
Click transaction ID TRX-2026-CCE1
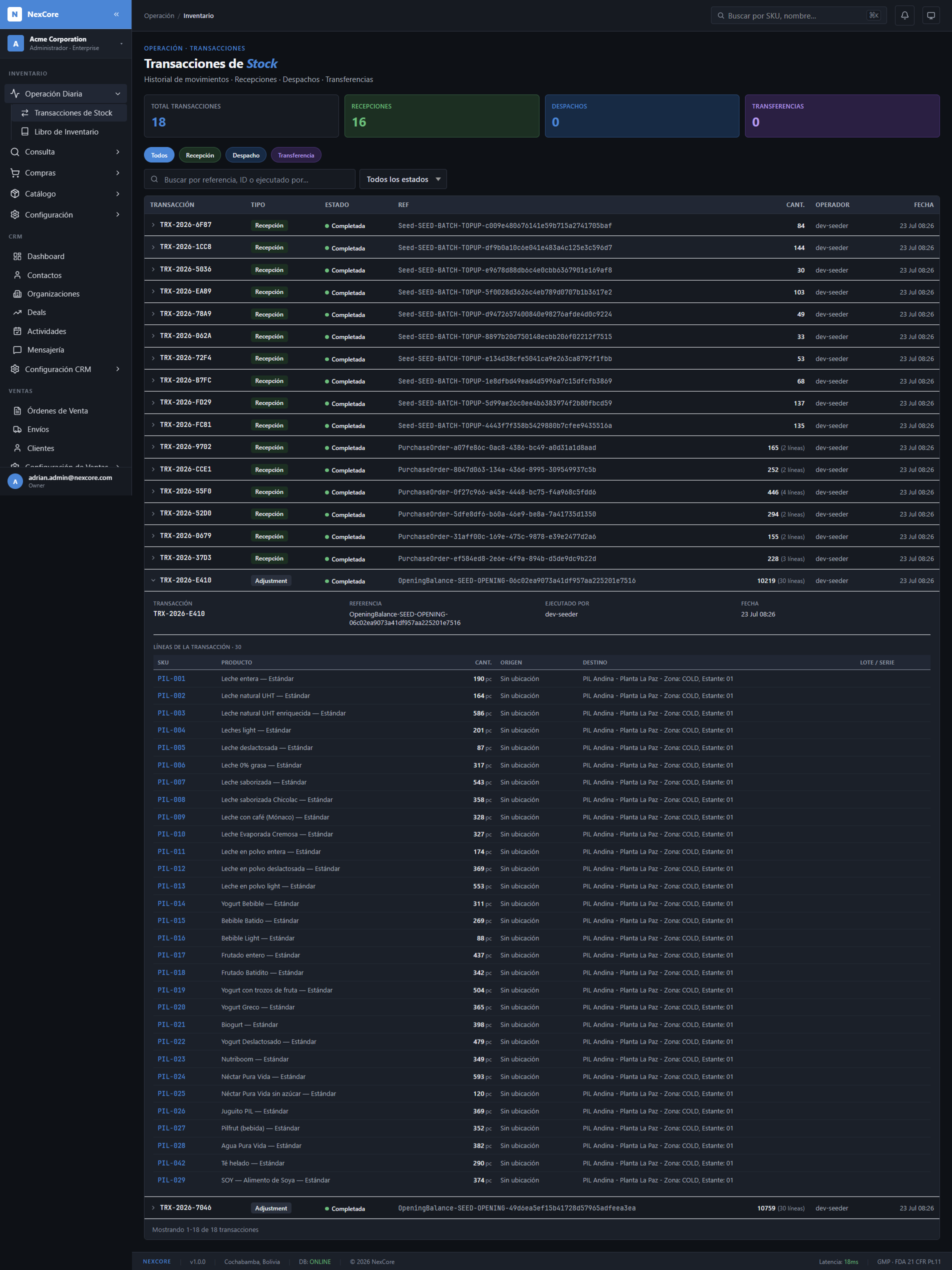pos(185,469)
